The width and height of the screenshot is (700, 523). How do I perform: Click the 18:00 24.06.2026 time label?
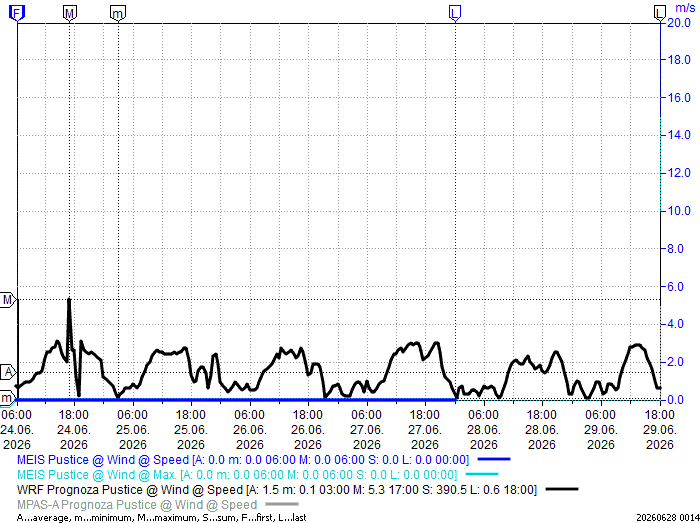coord(74,430)
